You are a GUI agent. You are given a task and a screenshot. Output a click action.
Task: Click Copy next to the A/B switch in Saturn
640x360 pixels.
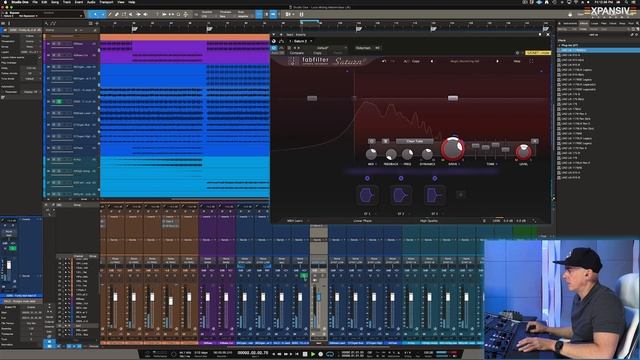tap(416, 61)
